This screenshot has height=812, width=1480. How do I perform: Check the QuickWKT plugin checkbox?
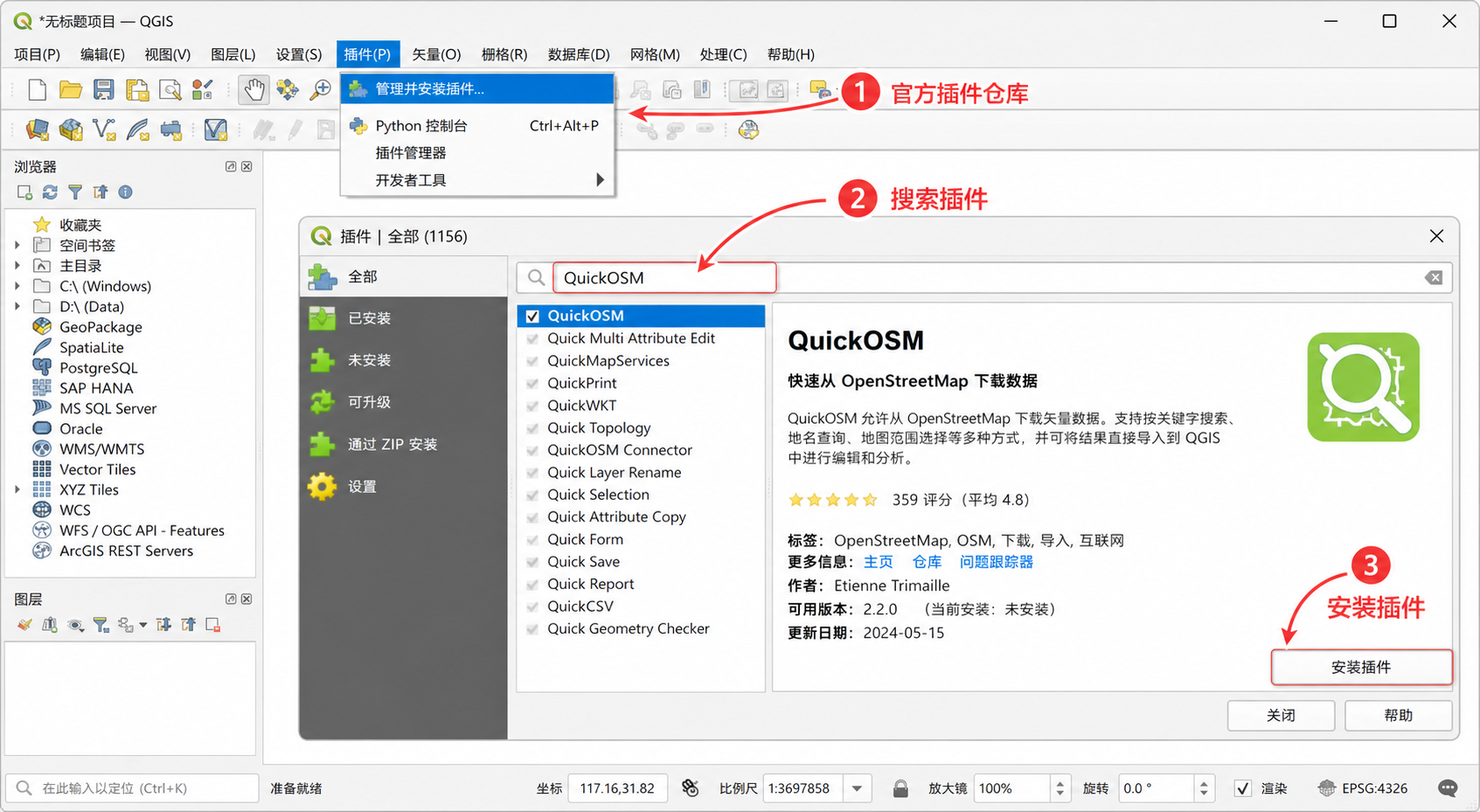(x=532, y=406)
